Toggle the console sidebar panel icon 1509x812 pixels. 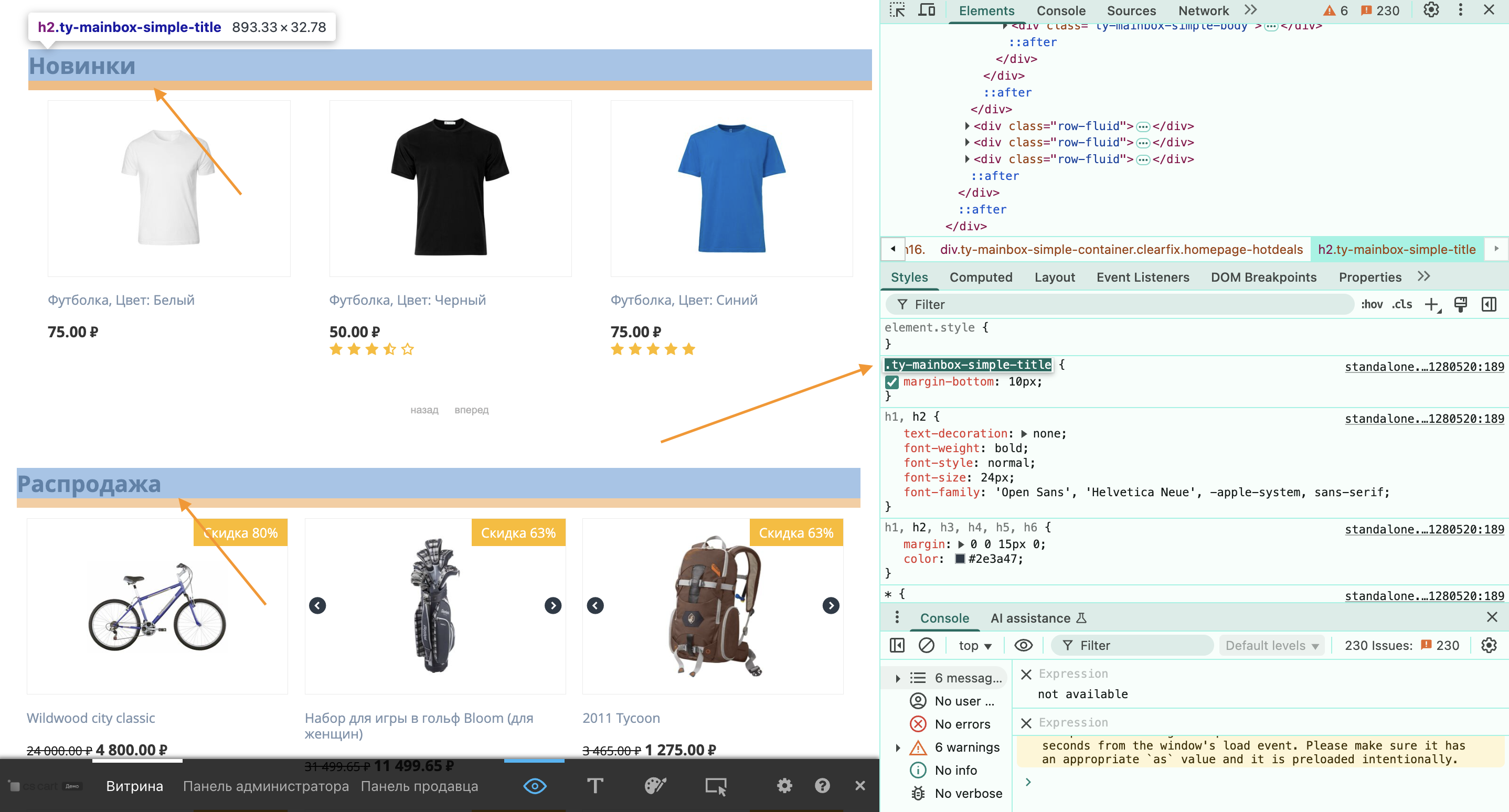pyautogui.click(x=897, y=645)
